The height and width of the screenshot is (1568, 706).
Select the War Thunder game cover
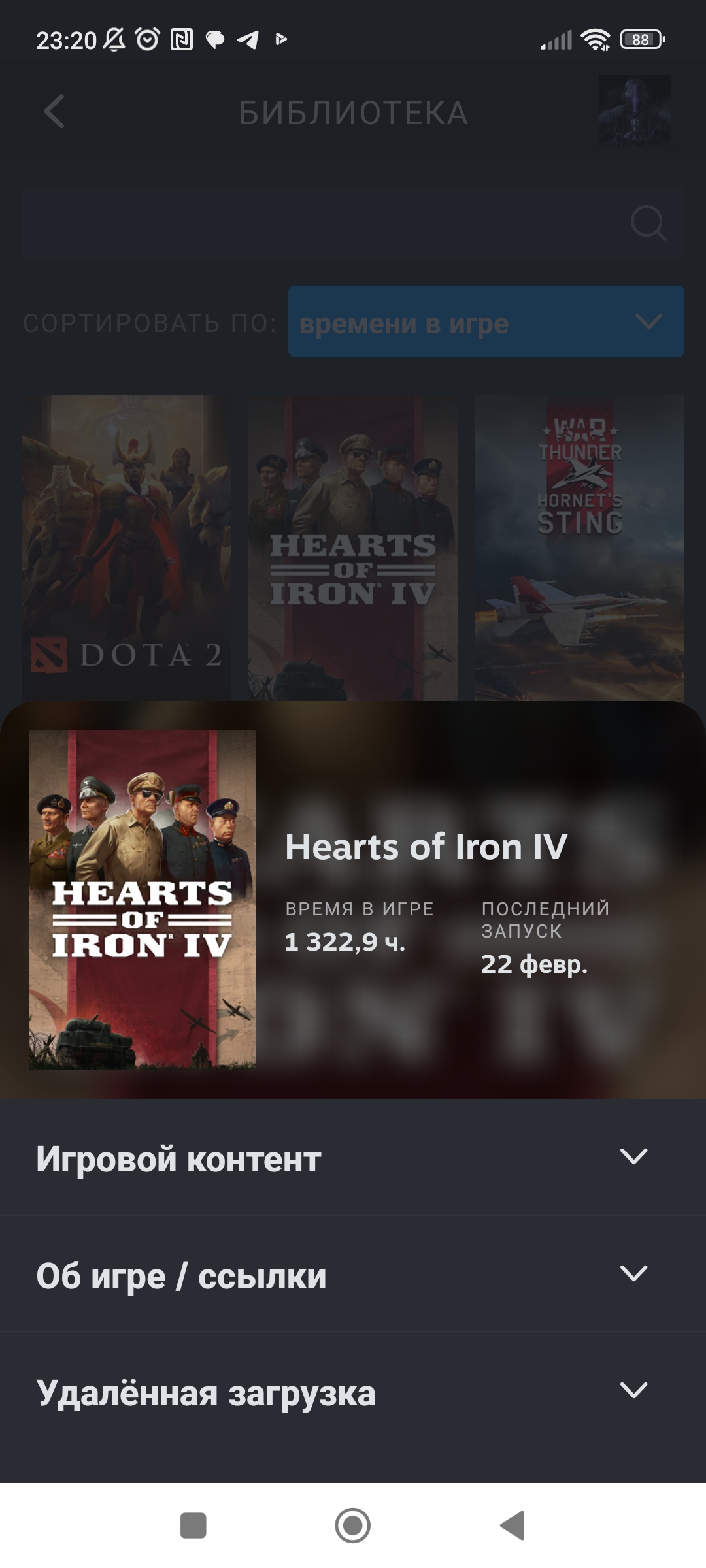(x=579, y=547)
